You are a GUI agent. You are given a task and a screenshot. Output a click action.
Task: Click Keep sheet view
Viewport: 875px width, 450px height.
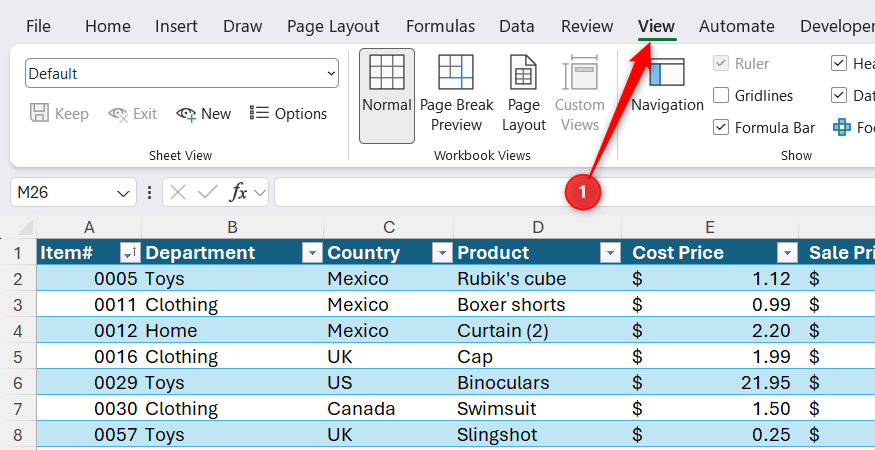(59, 114)
